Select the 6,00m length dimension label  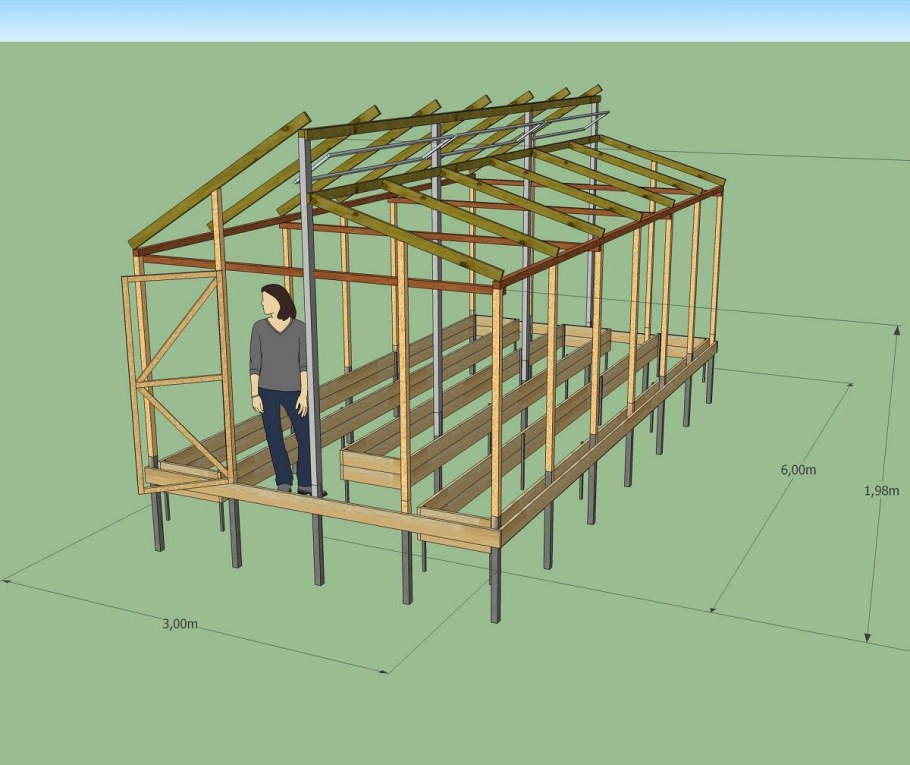pyautogui.click(x=797, y=469)
